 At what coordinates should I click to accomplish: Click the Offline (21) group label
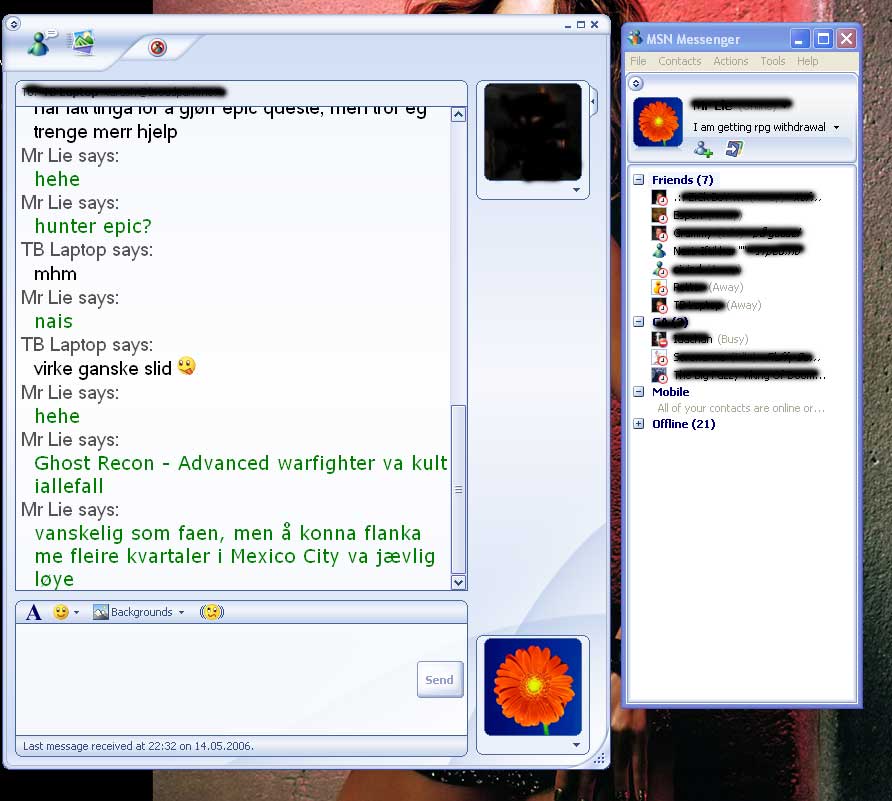(x=684, y=424)
